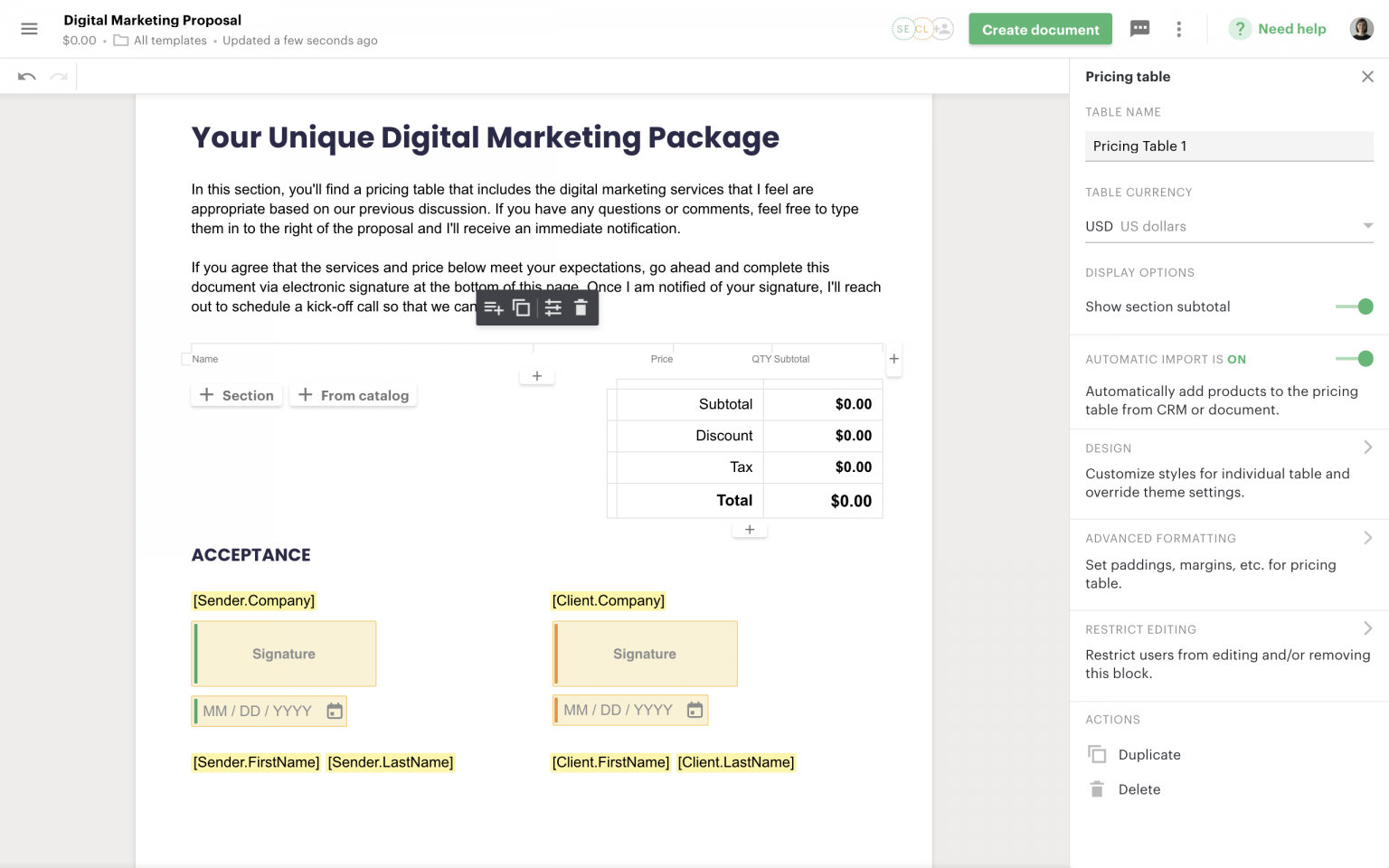
Task: Click the duplicate block icon above pricing table
Action: (522, 307)
